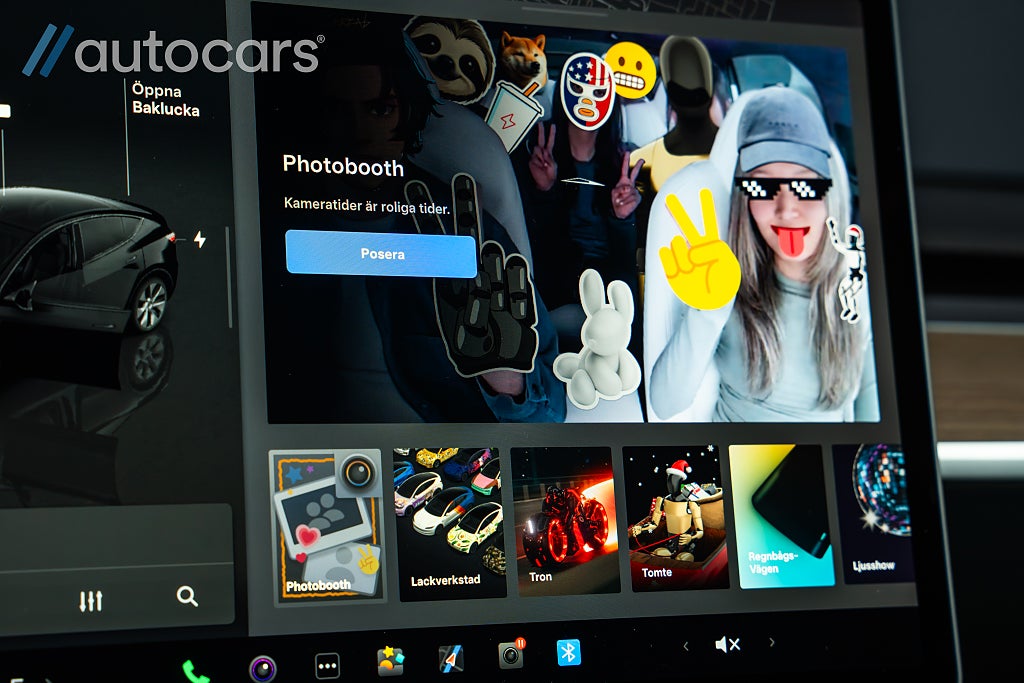This screenshot has width=1024, height=683.
Task: Open the three-dots app launcher
Action: coord(327,665)
